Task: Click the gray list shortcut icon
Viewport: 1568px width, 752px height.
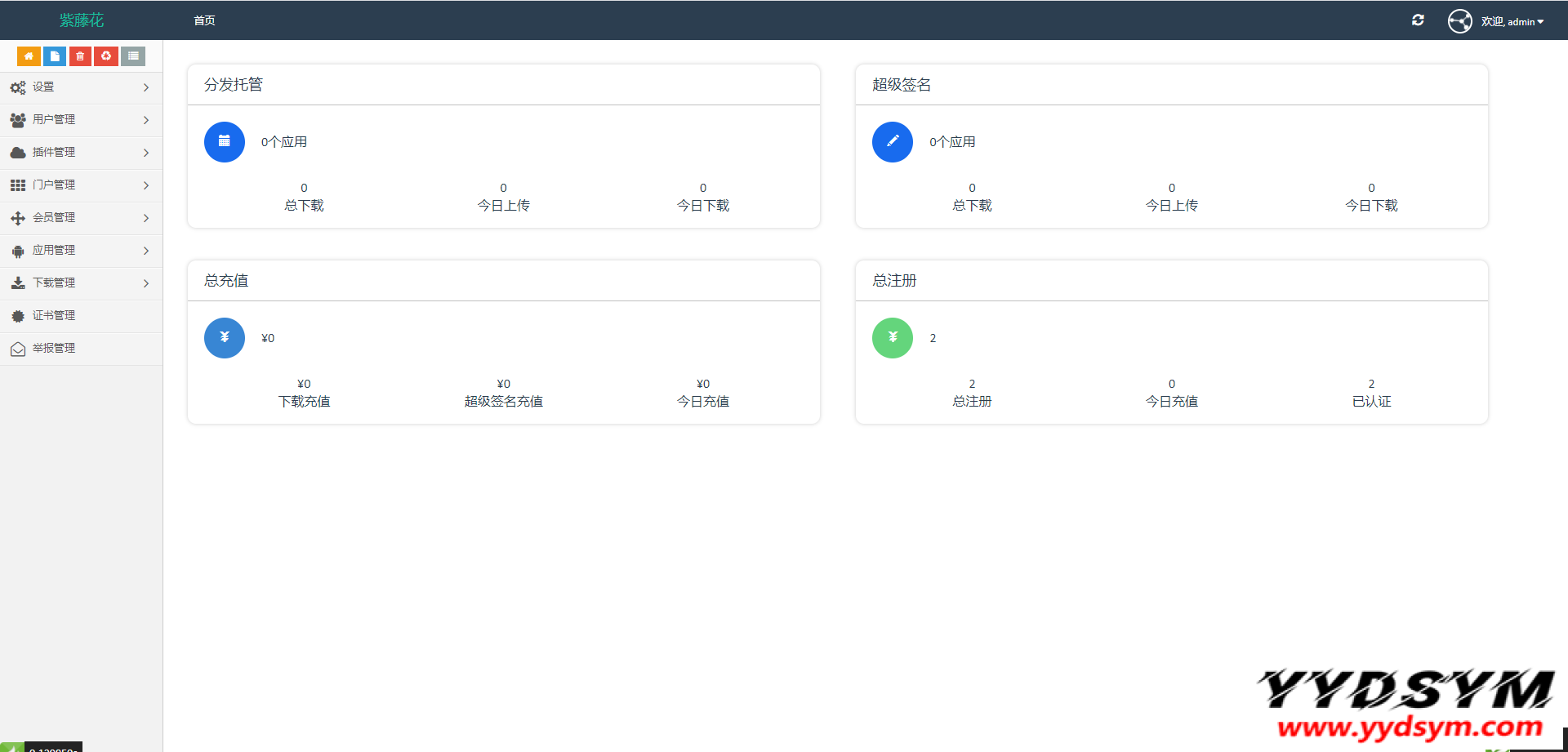Action: pos(133,56)
